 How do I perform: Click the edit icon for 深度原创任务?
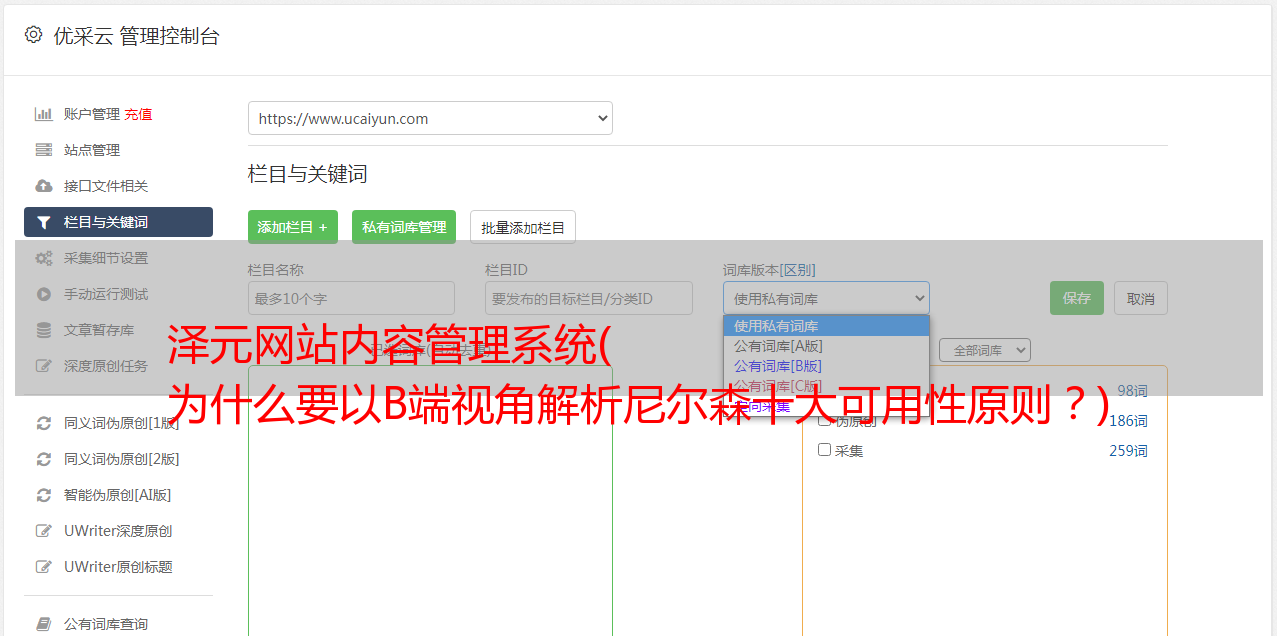(44, 366)
